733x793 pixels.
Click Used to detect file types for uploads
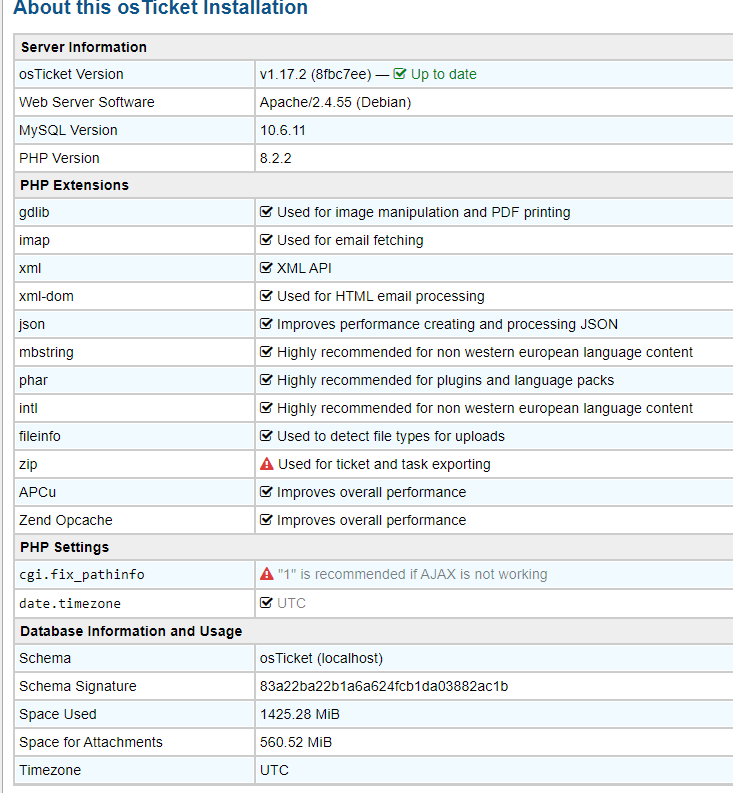pyautogui.click(x=391, y=436)
